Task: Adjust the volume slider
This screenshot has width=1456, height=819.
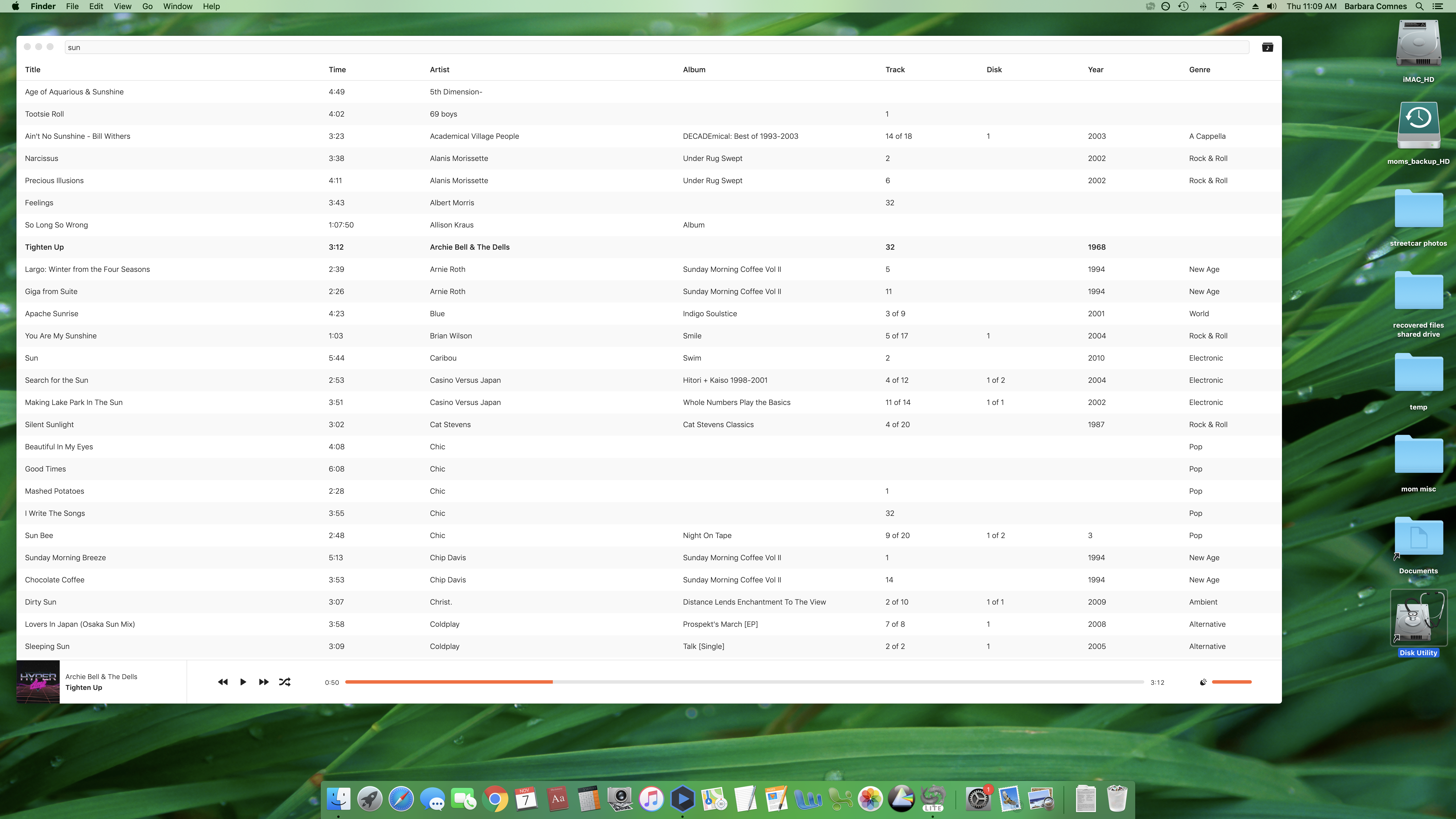Action: coord(1232,682)
